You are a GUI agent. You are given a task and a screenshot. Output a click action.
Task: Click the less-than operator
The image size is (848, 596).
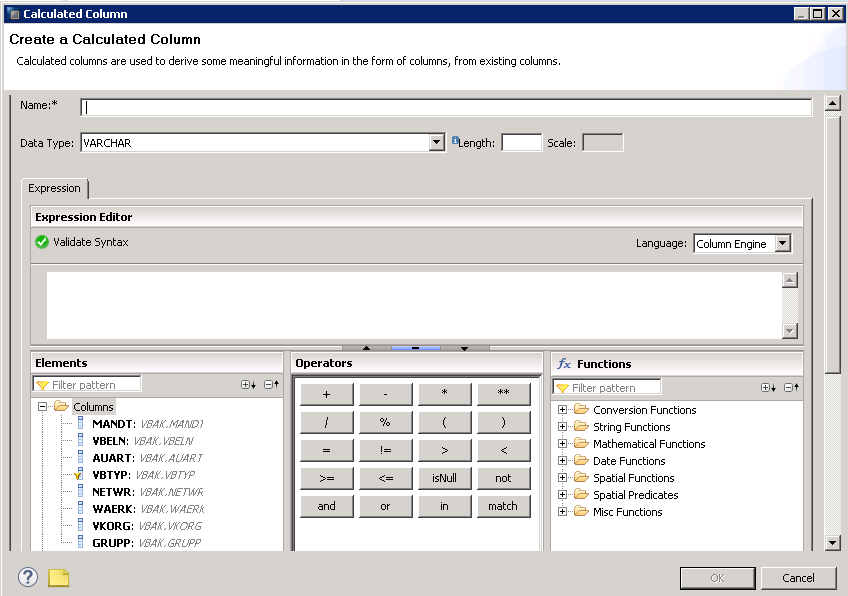[504, 451]
